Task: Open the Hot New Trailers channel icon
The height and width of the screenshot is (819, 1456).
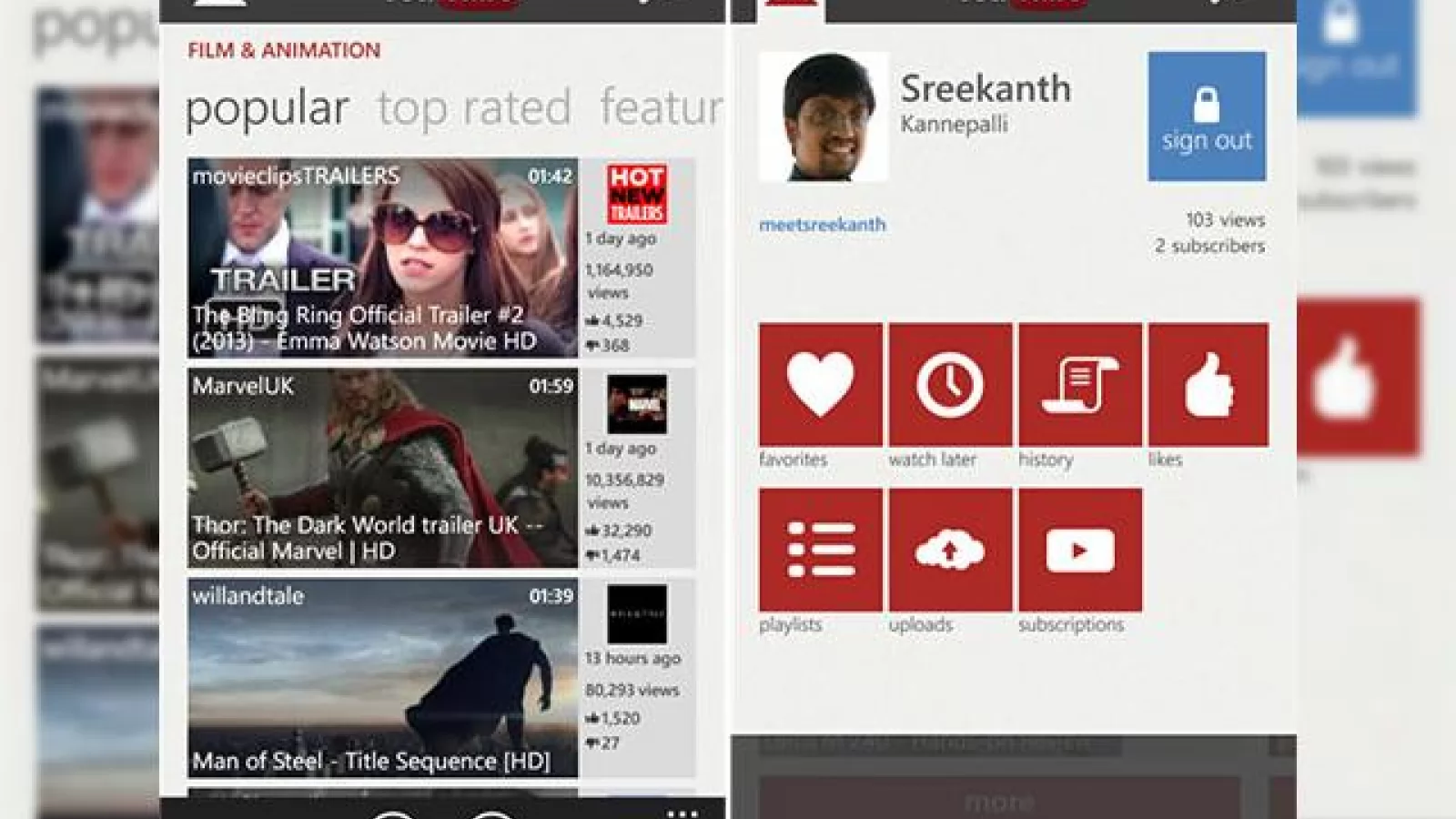Action: pos(637,194)
